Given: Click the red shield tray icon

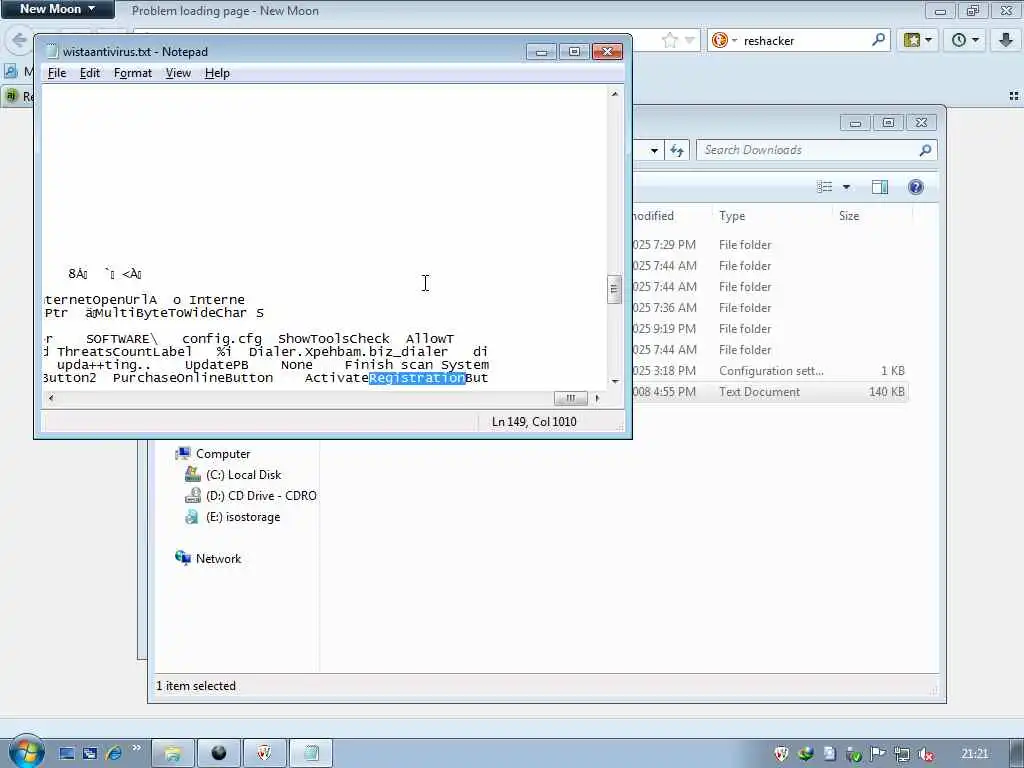Looking at the screenshot, I should coord(781,754).
